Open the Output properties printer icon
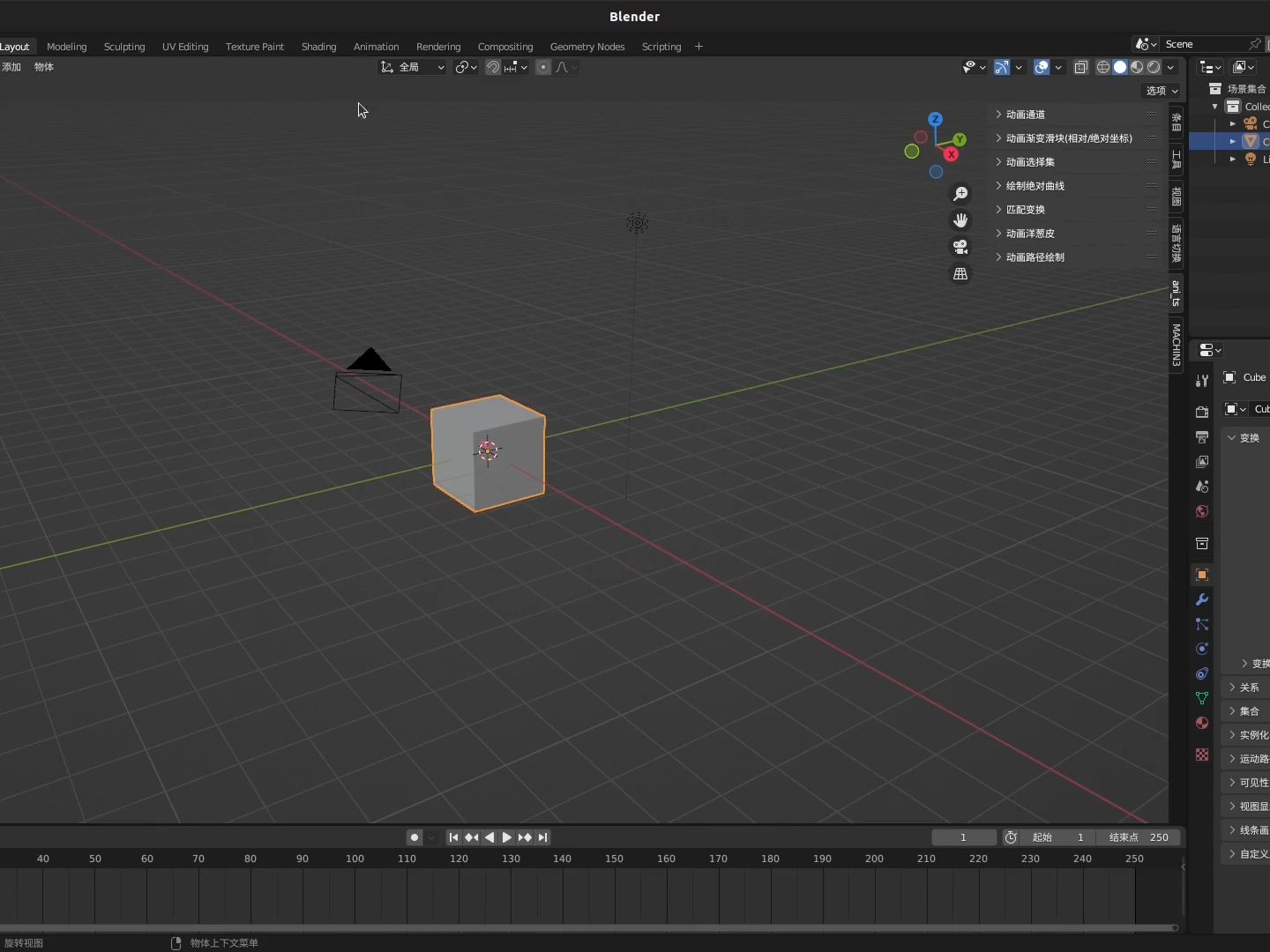Viewport: 1270px width, 952px height. (x=1201, y=437)
